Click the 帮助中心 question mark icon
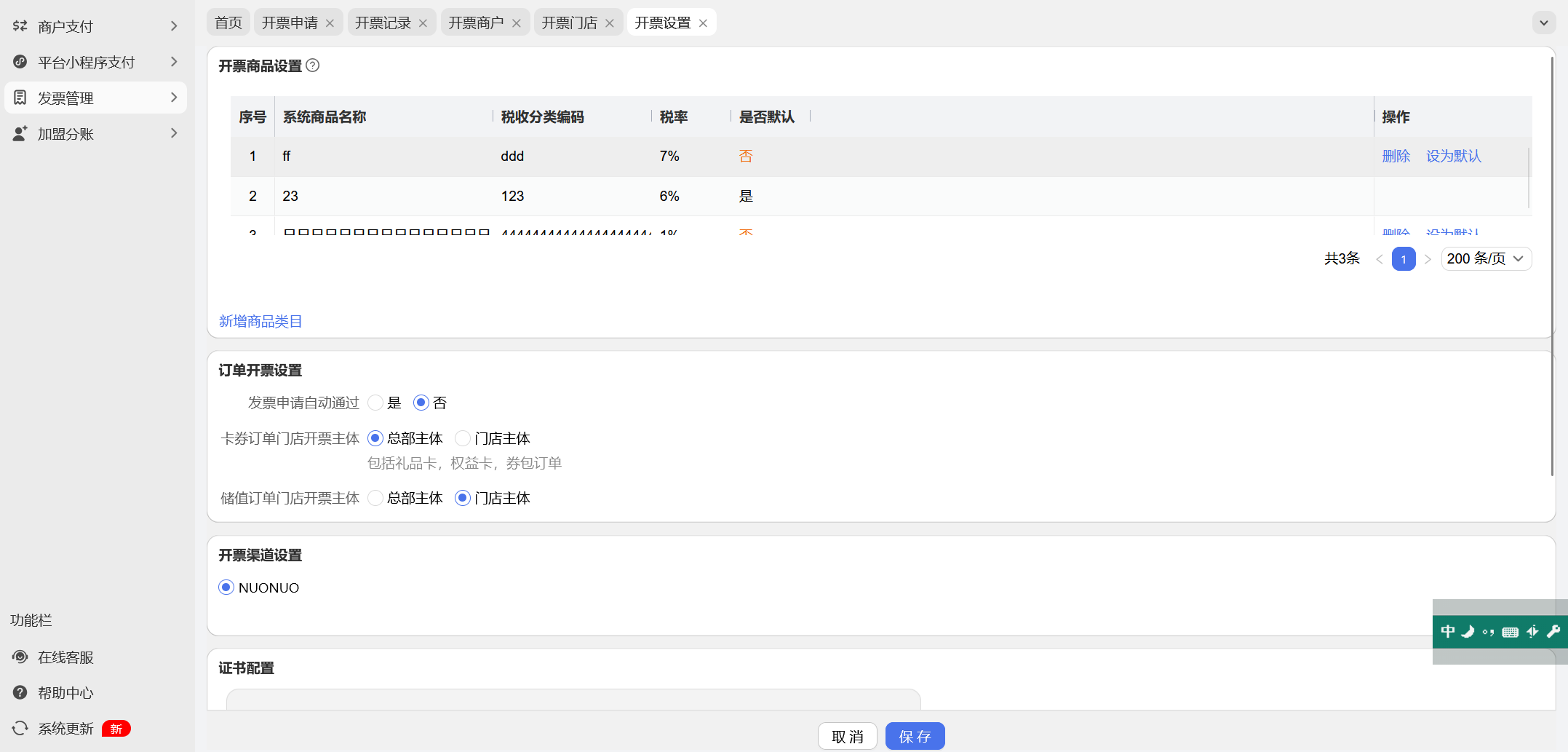 20,692
